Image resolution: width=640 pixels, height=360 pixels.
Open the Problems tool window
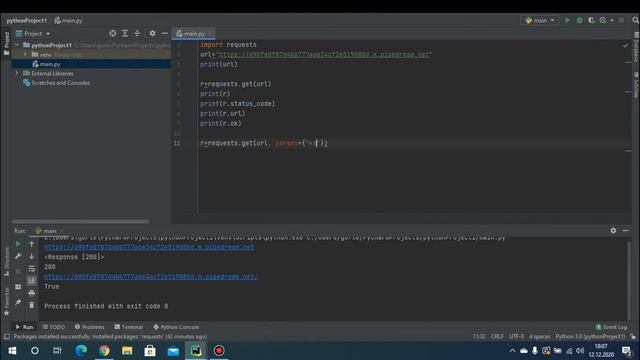(90, 327)
